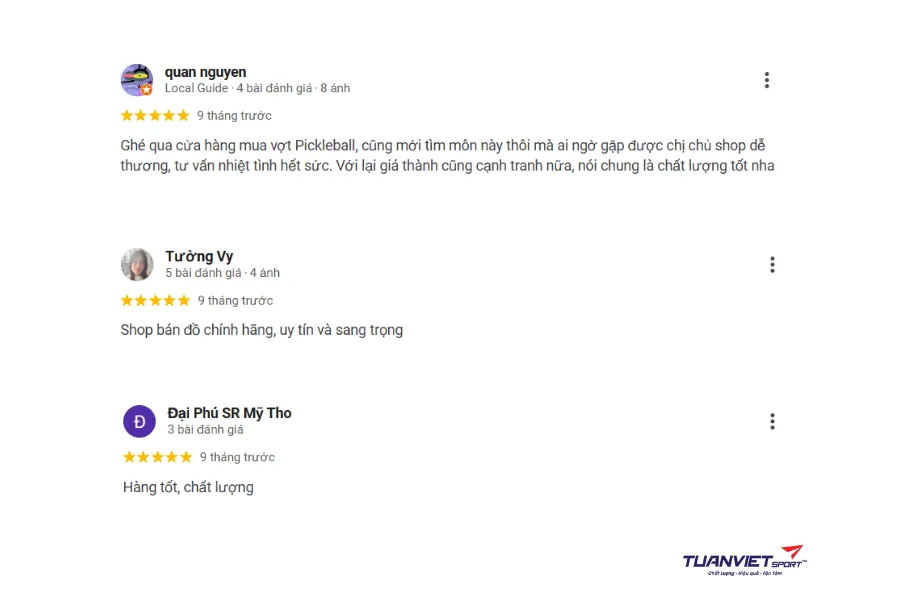This screenshot has width=900, height=600.
Task: Open Tường Vy's reviewer profile name
Action: pyautogui.click(x=199, y=256)
